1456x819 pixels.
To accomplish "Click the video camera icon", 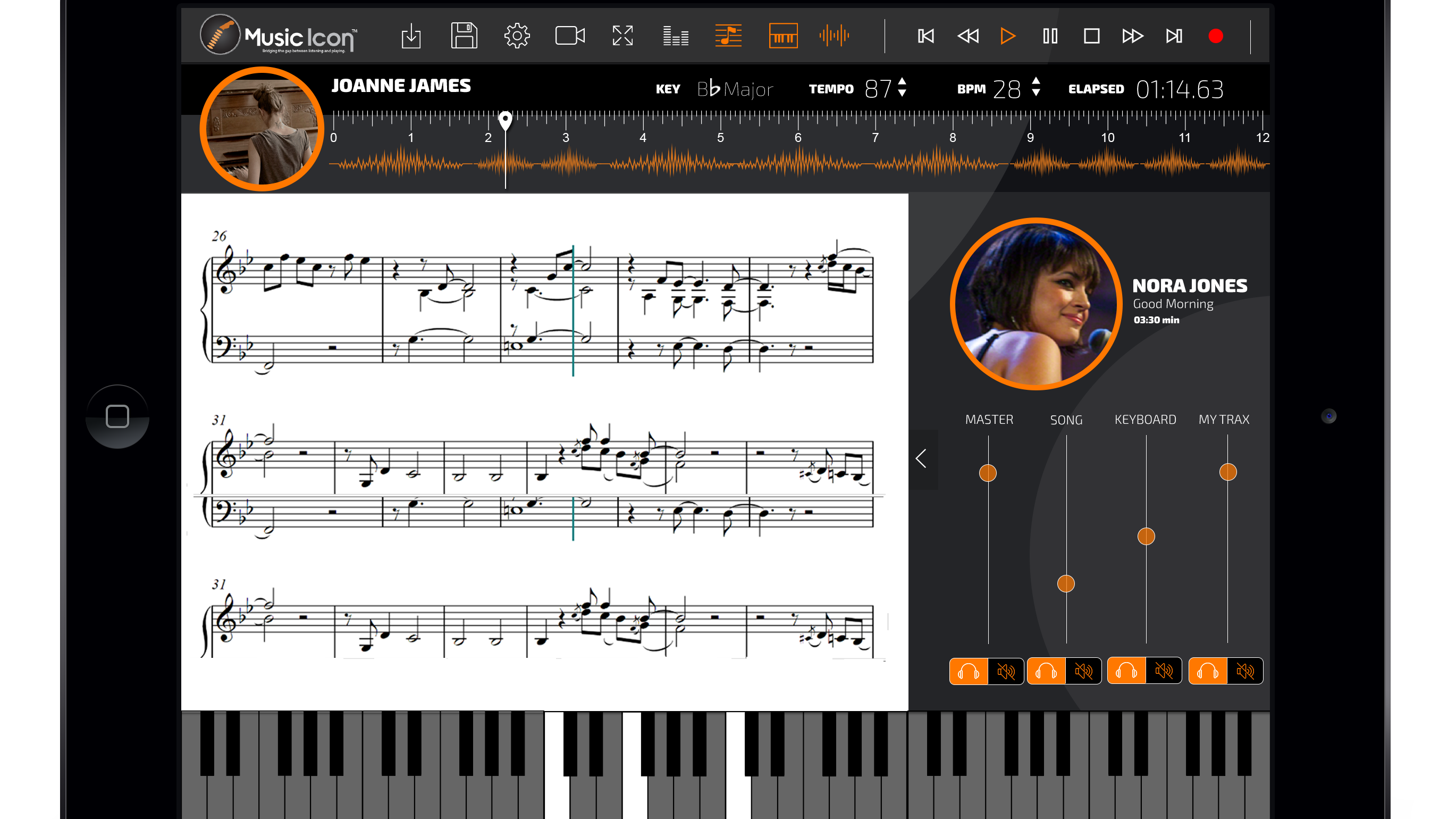I will point(570,36).
